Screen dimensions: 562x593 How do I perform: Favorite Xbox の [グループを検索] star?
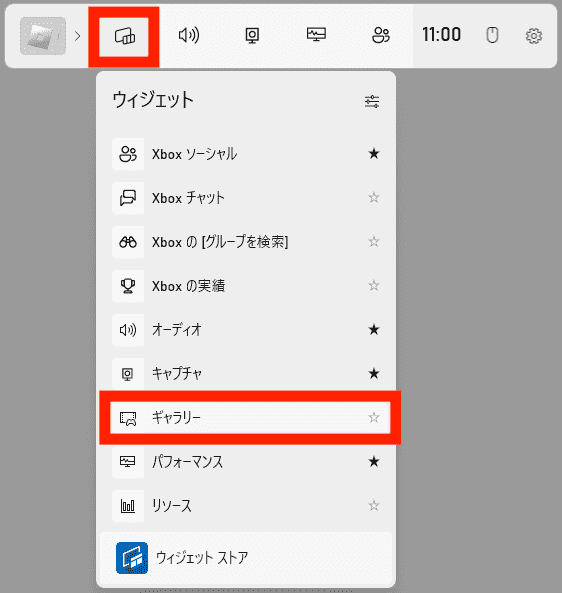[x=374, y=241]
